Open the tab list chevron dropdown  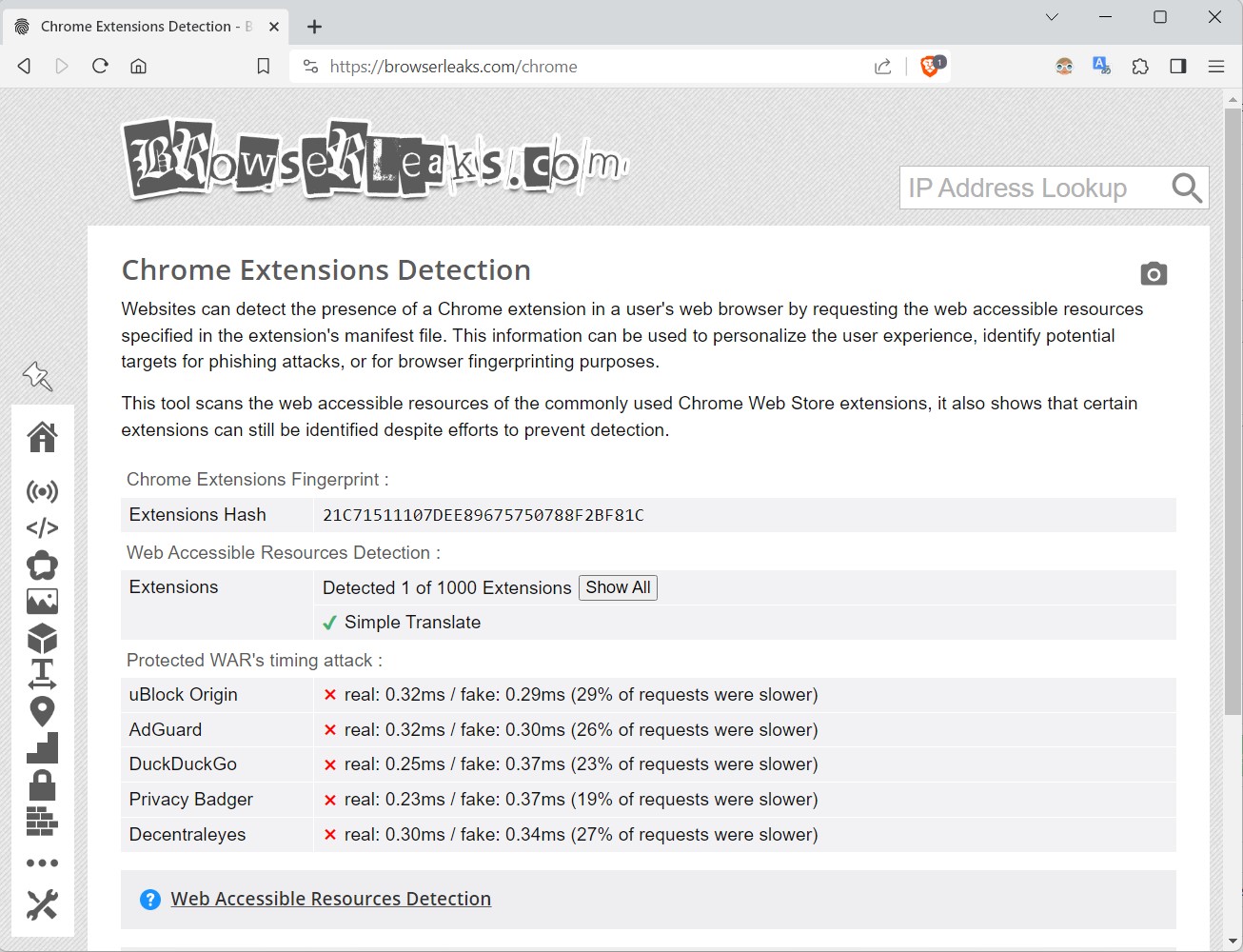point(1051,17)
